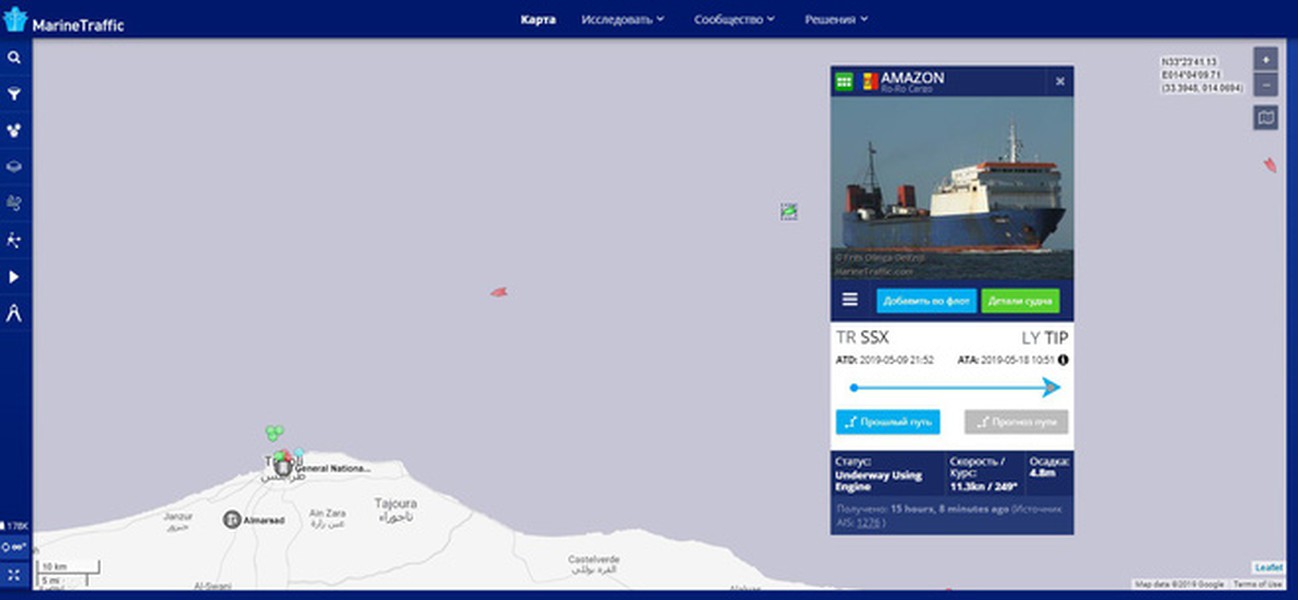Zoom in on the map with plus button
This screenshot has width=1298, height=600.
click(1265, 59)
